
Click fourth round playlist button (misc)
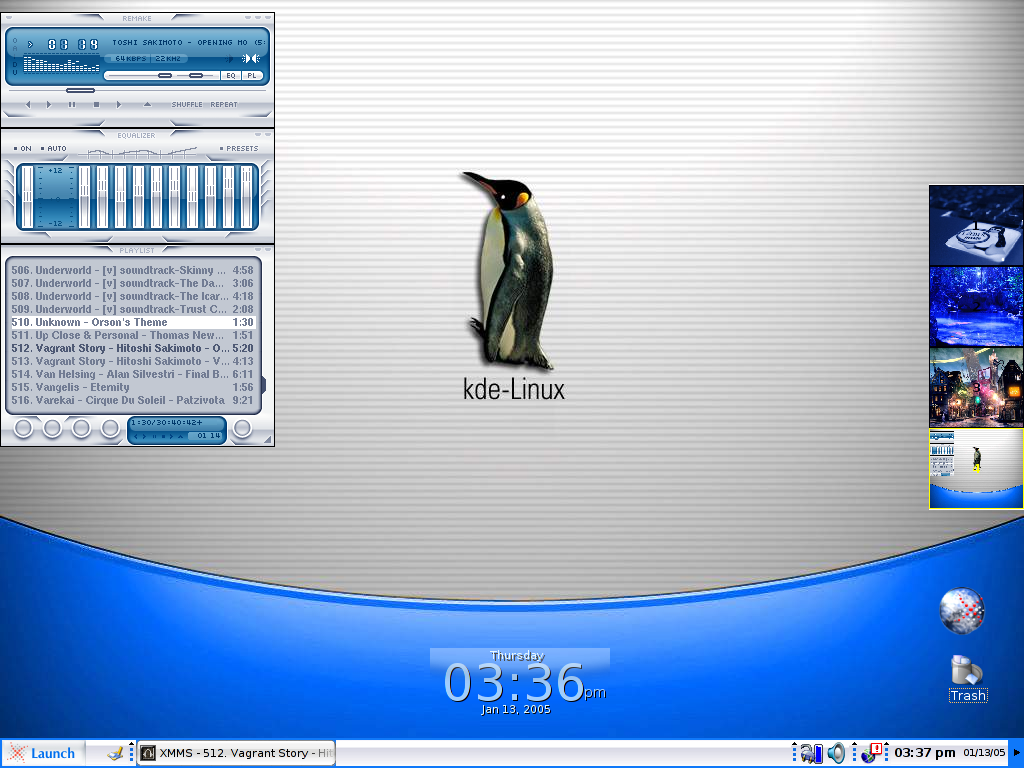coord(110,428)
